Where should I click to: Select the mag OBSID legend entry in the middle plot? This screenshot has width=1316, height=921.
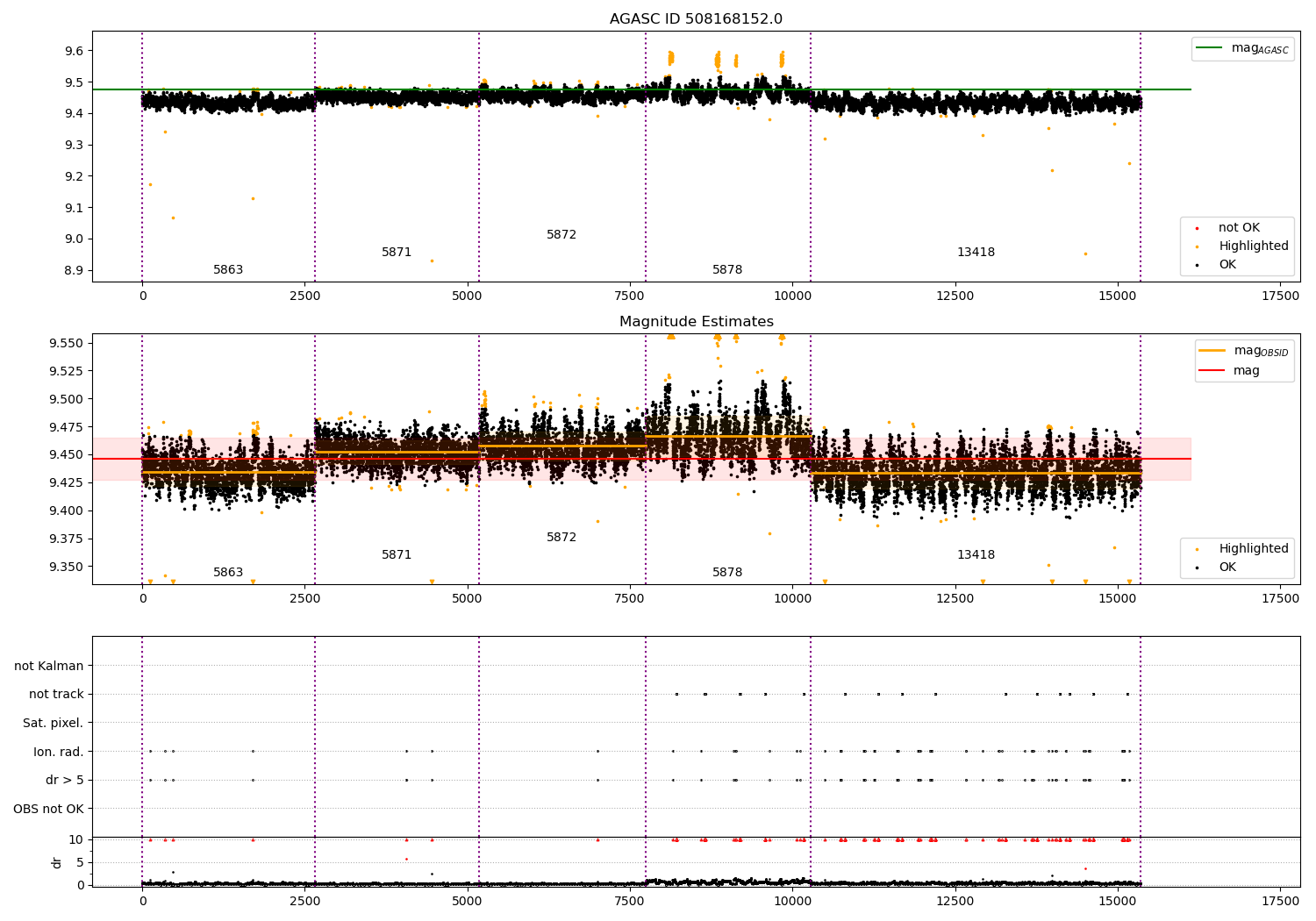point(1243,351)
